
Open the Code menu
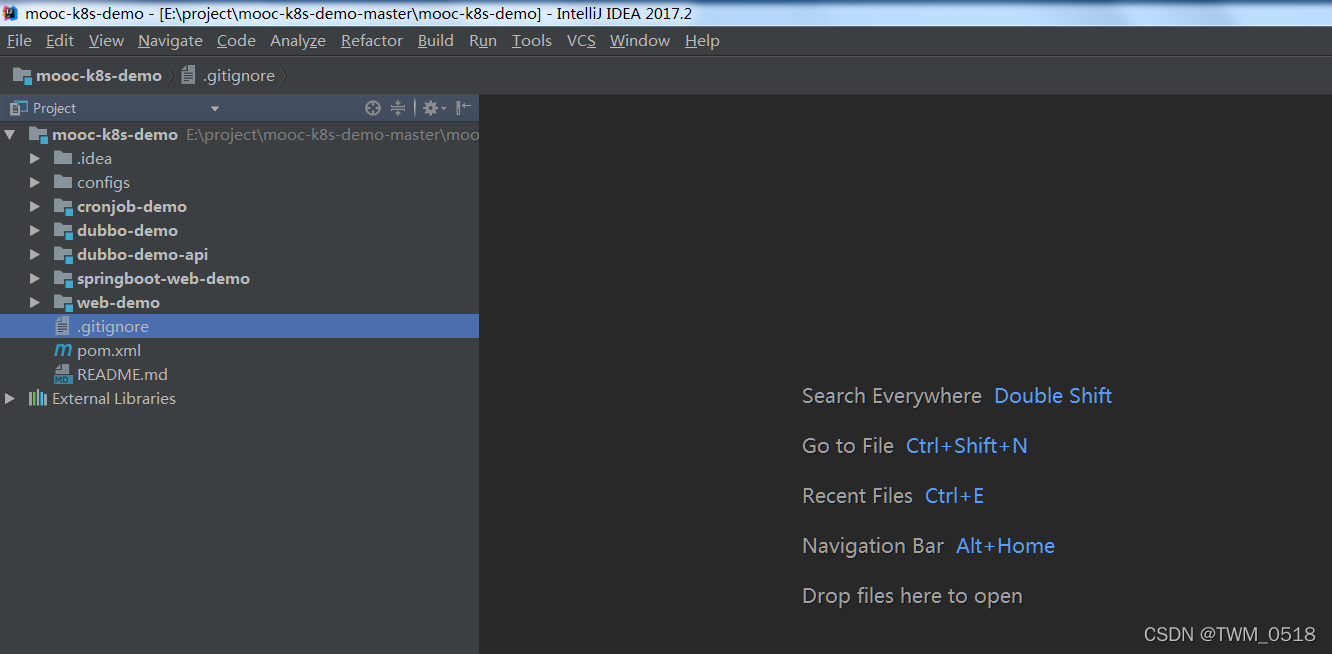pos(236,41)
